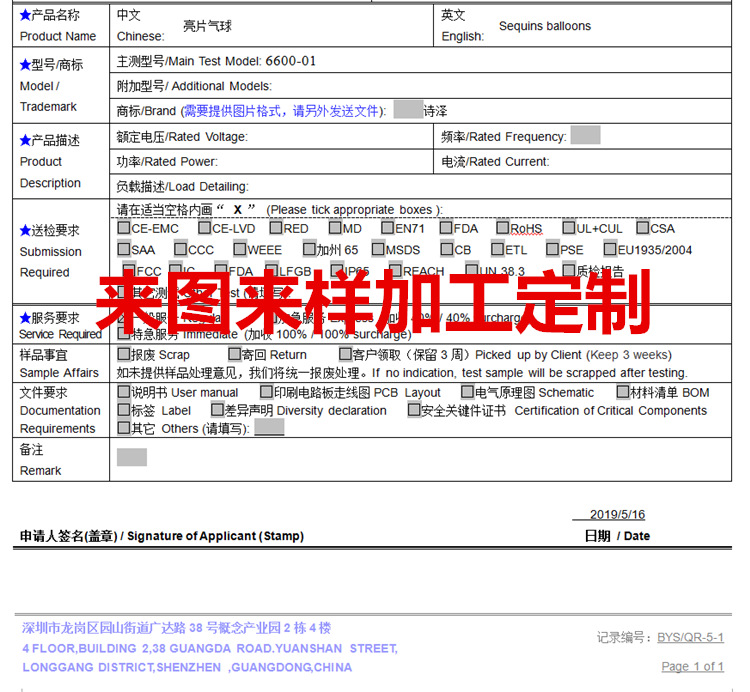
Task: Select the MD checkbox
Action: [335, 227]
